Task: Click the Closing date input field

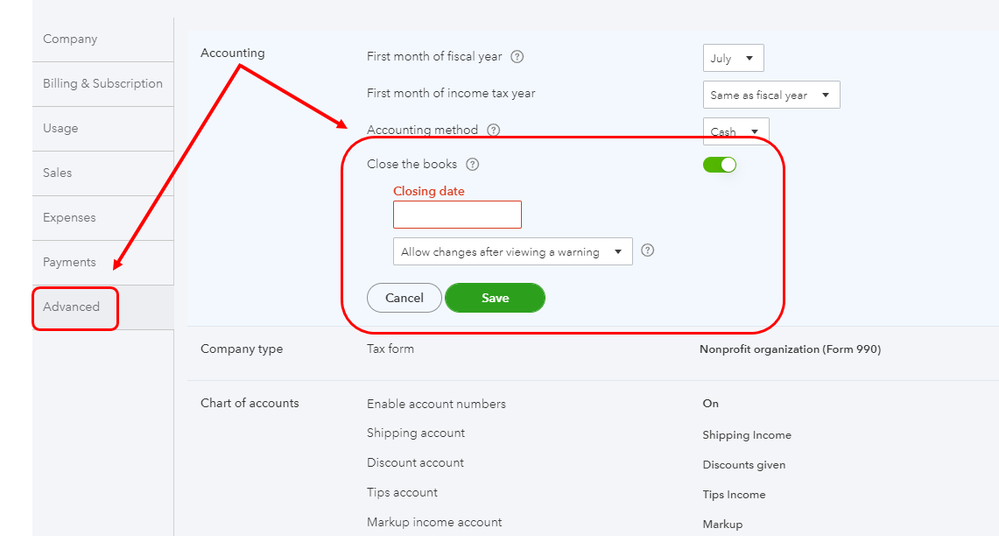Action: pyautogui.click(x=457, y=215)
